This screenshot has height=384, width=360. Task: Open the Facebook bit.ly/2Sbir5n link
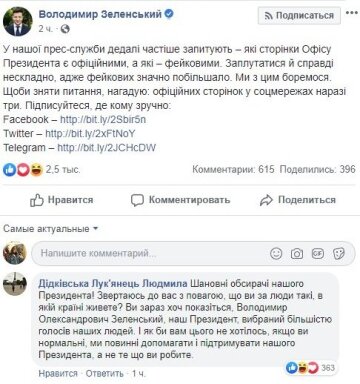click(x=103, y=119)
